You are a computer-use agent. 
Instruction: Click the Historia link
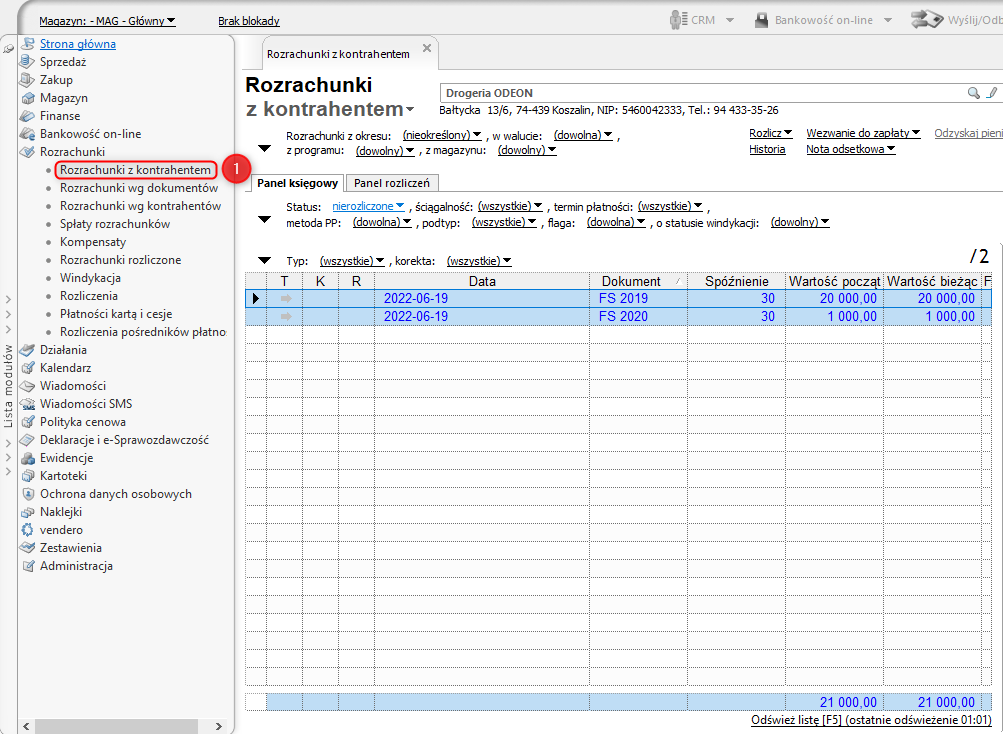click(x=767, y=150)
